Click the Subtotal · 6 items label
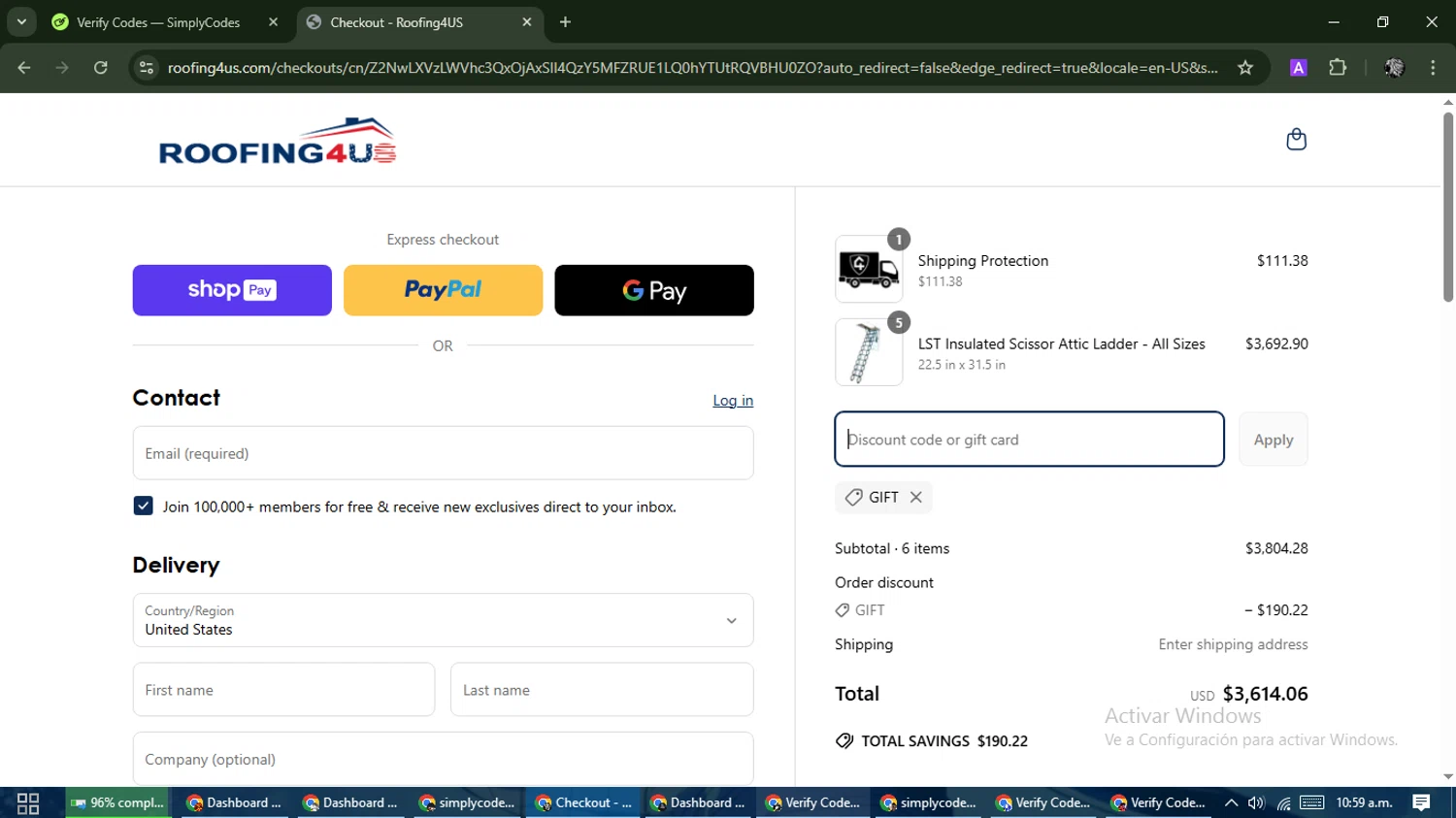1456x818 pixels. (x=892, y=548)
